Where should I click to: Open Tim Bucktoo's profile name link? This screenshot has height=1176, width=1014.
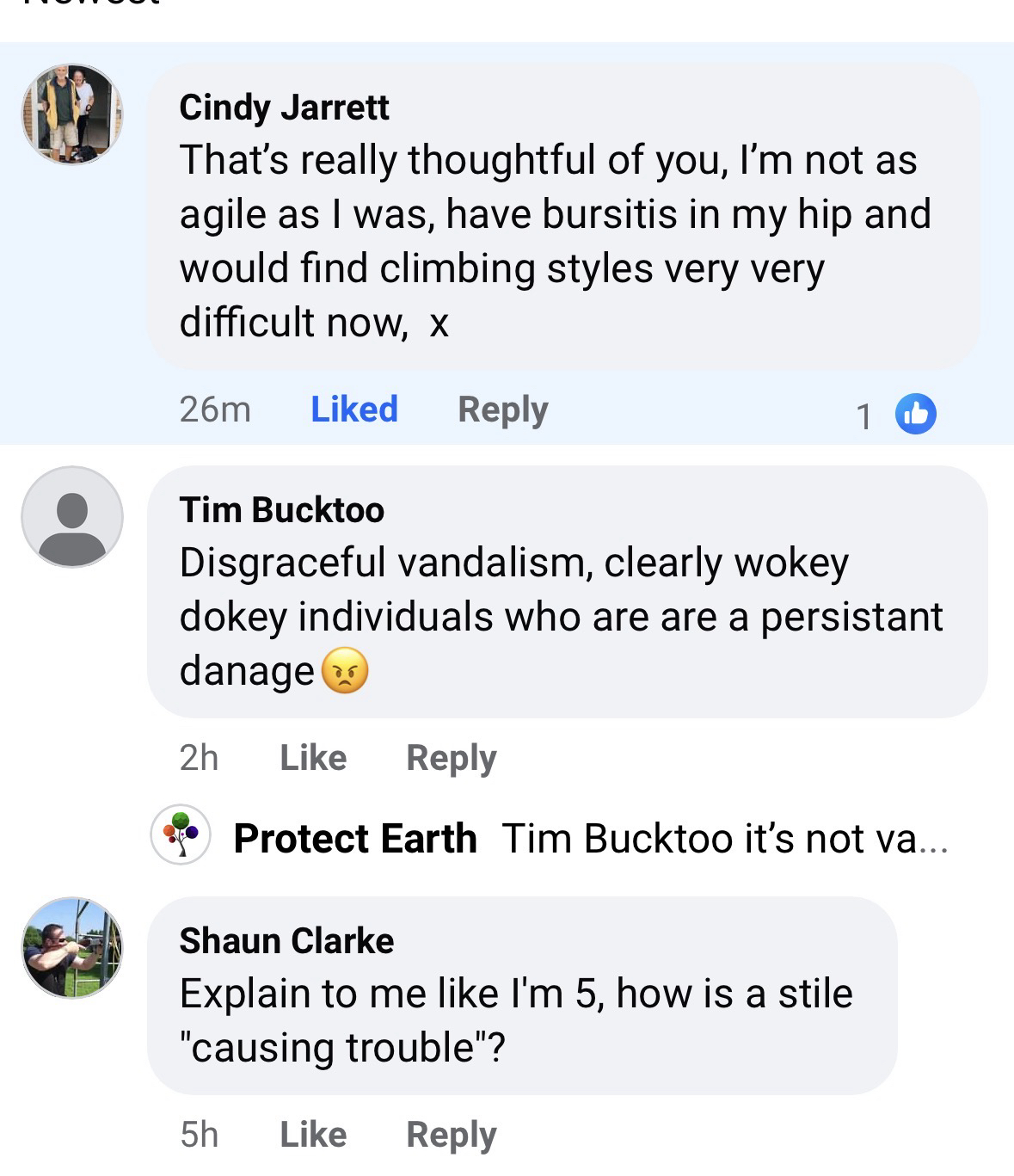(281, 510)
